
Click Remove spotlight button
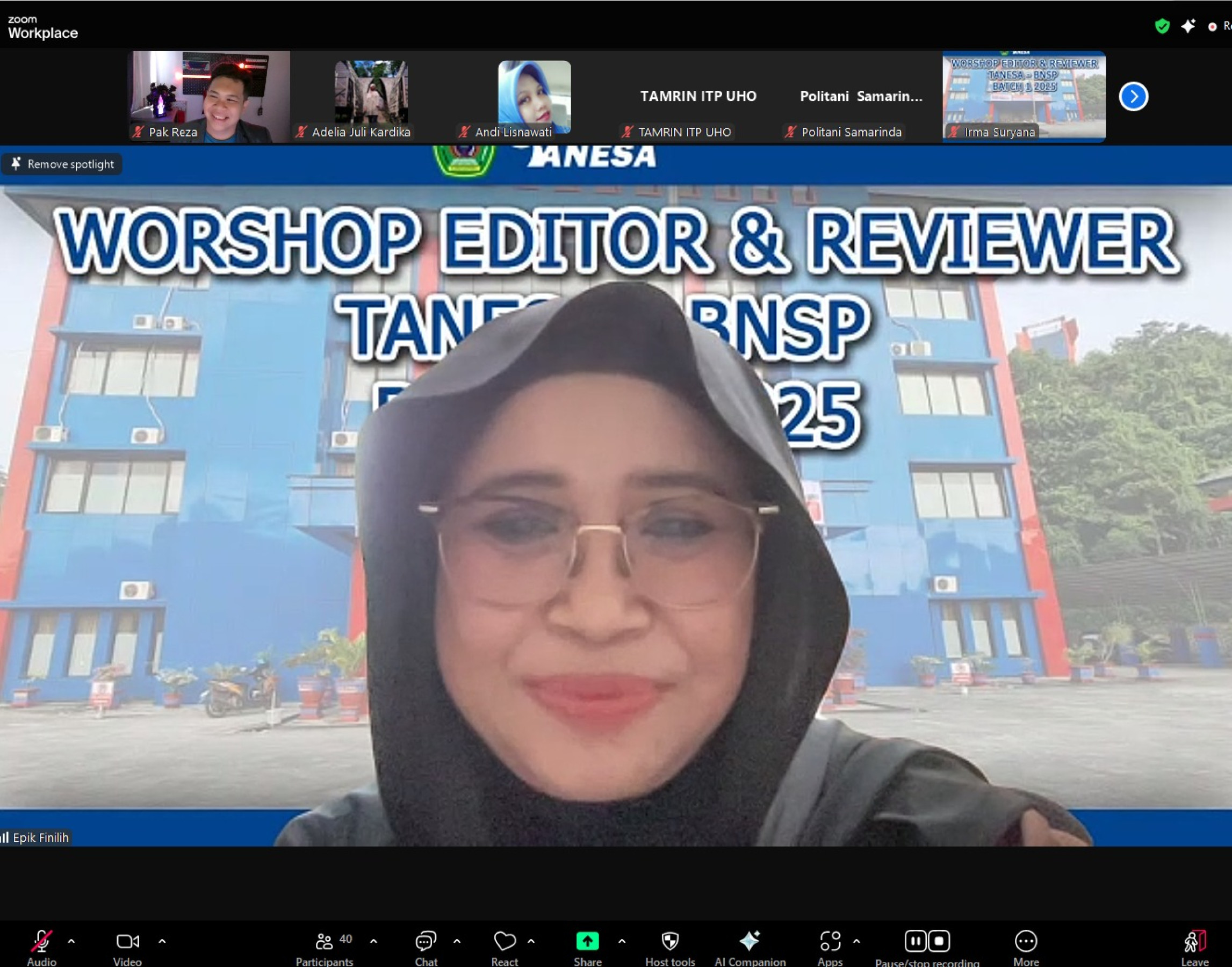tap(62, 164)
